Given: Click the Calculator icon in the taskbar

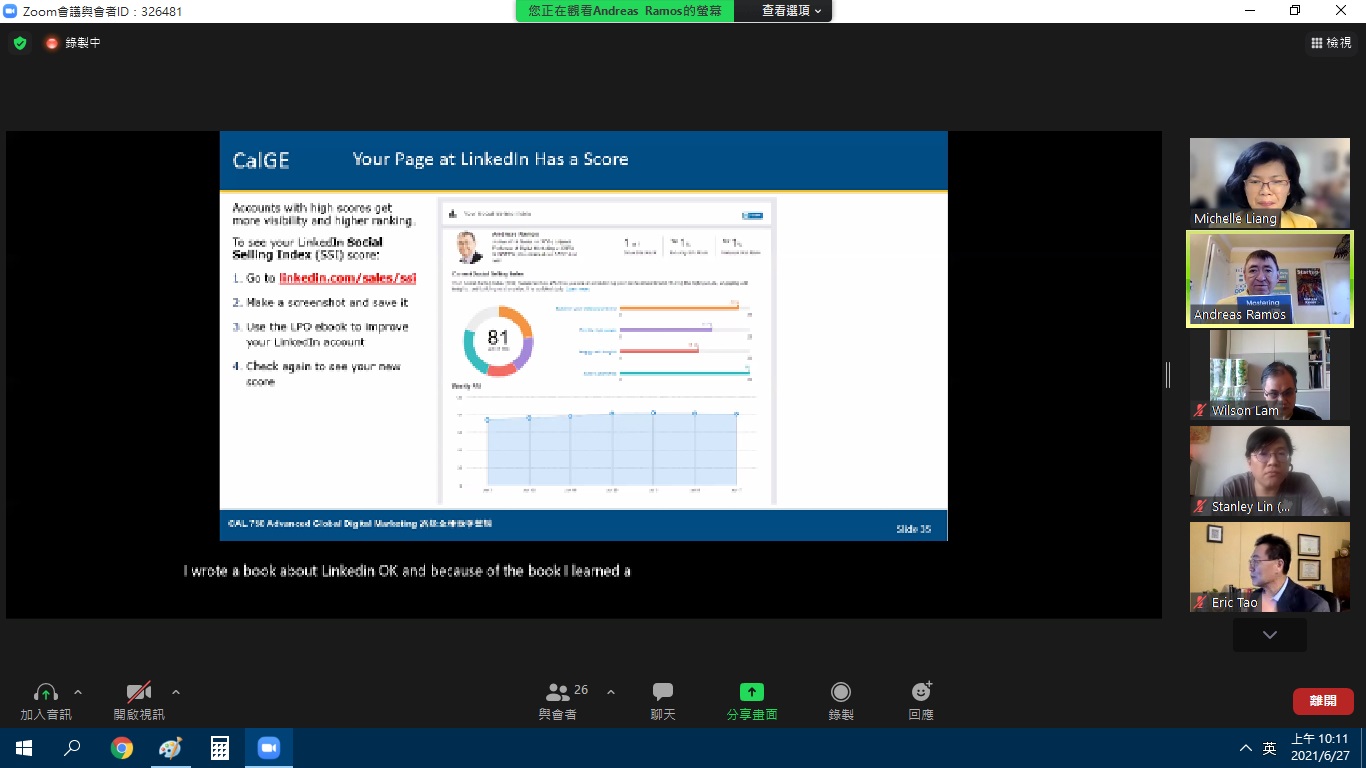Looking at the screenshot, I should pos(219,748).
